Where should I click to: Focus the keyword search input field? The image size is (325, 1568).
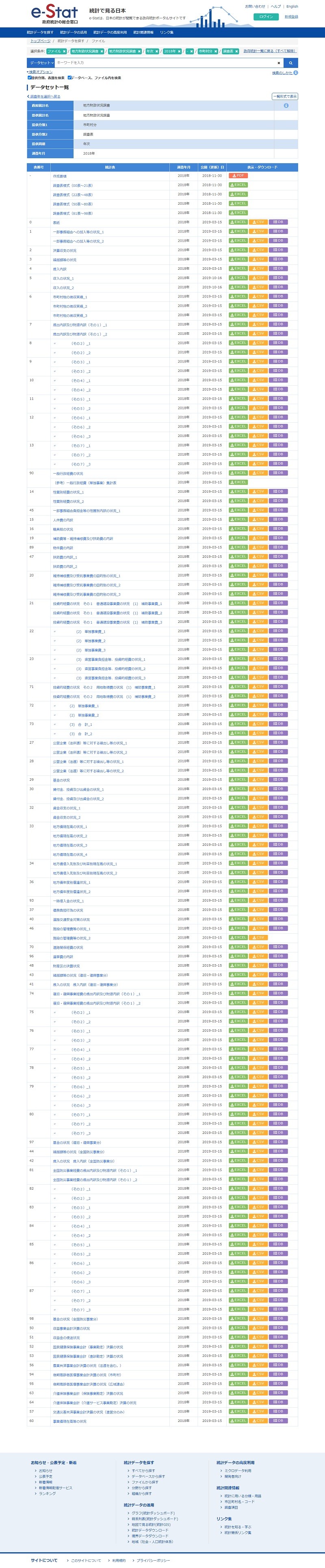click(x=165, y=63)
